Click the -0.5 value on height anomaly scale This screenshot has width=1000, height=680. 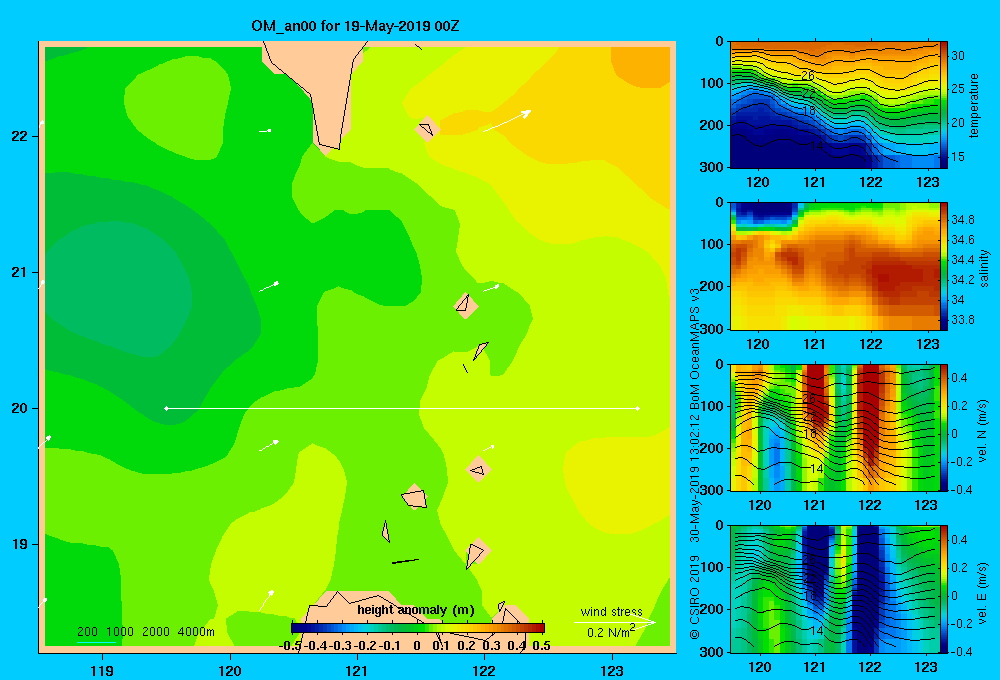coord(290,646)
